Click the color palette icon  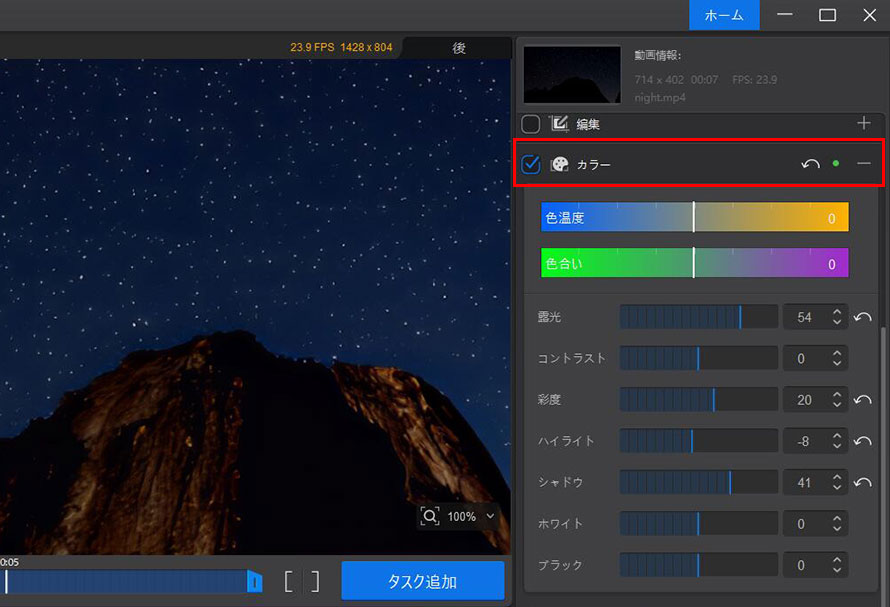559,164
